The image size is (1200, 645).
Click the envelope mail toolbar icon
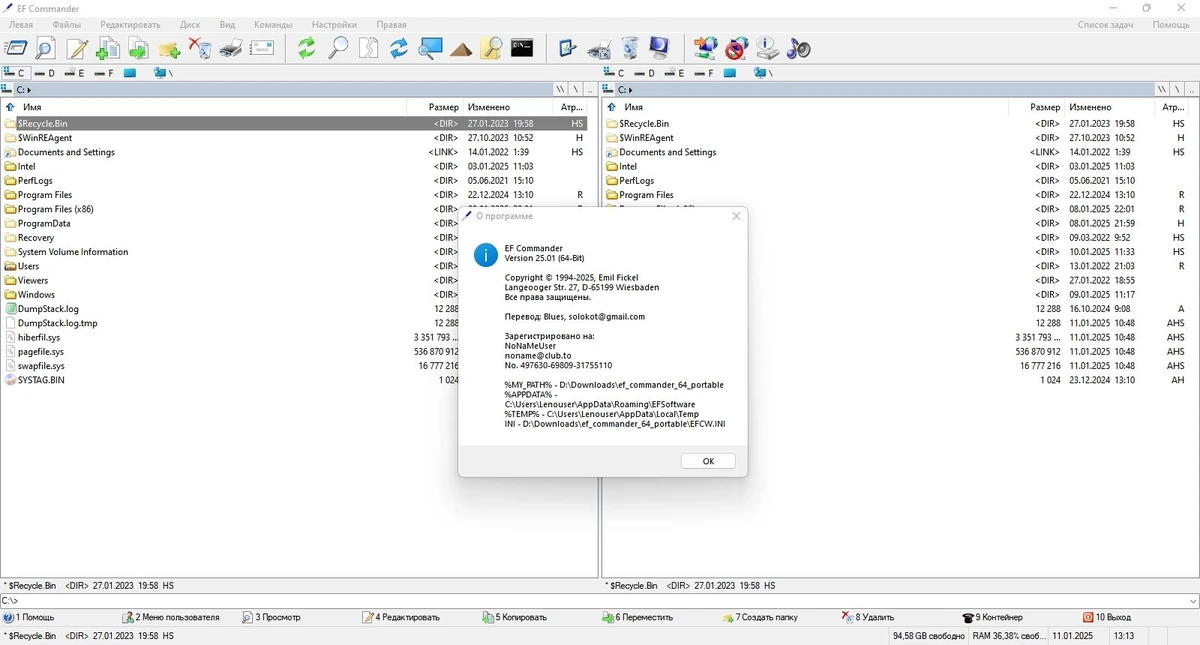(262, 47)
